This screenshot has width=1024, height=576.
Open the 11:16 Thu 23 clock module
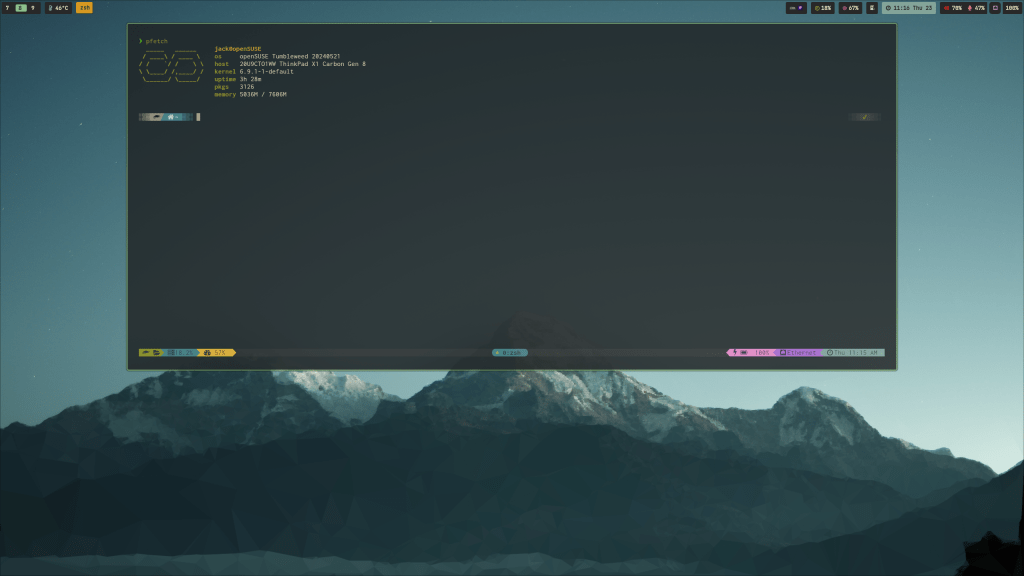909,8
